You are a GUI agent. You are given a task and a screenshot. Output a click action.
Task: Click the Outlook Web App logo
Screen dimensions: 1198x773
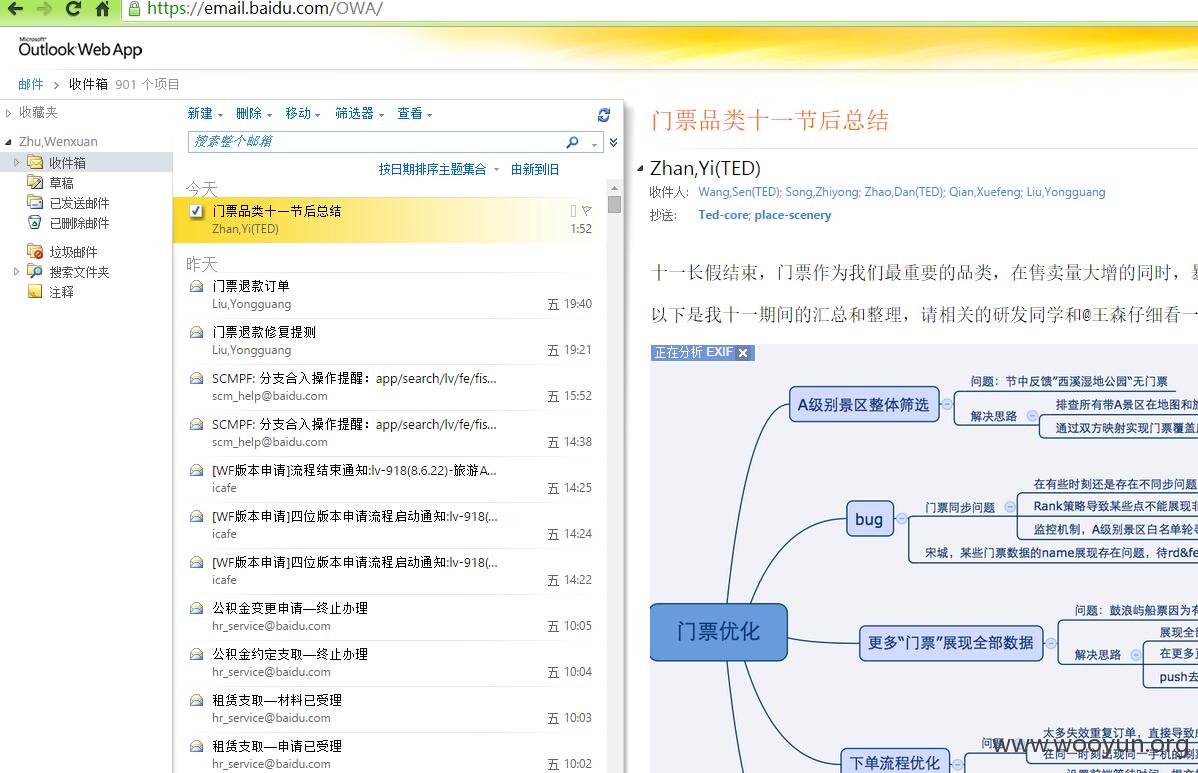click(80, 48)
